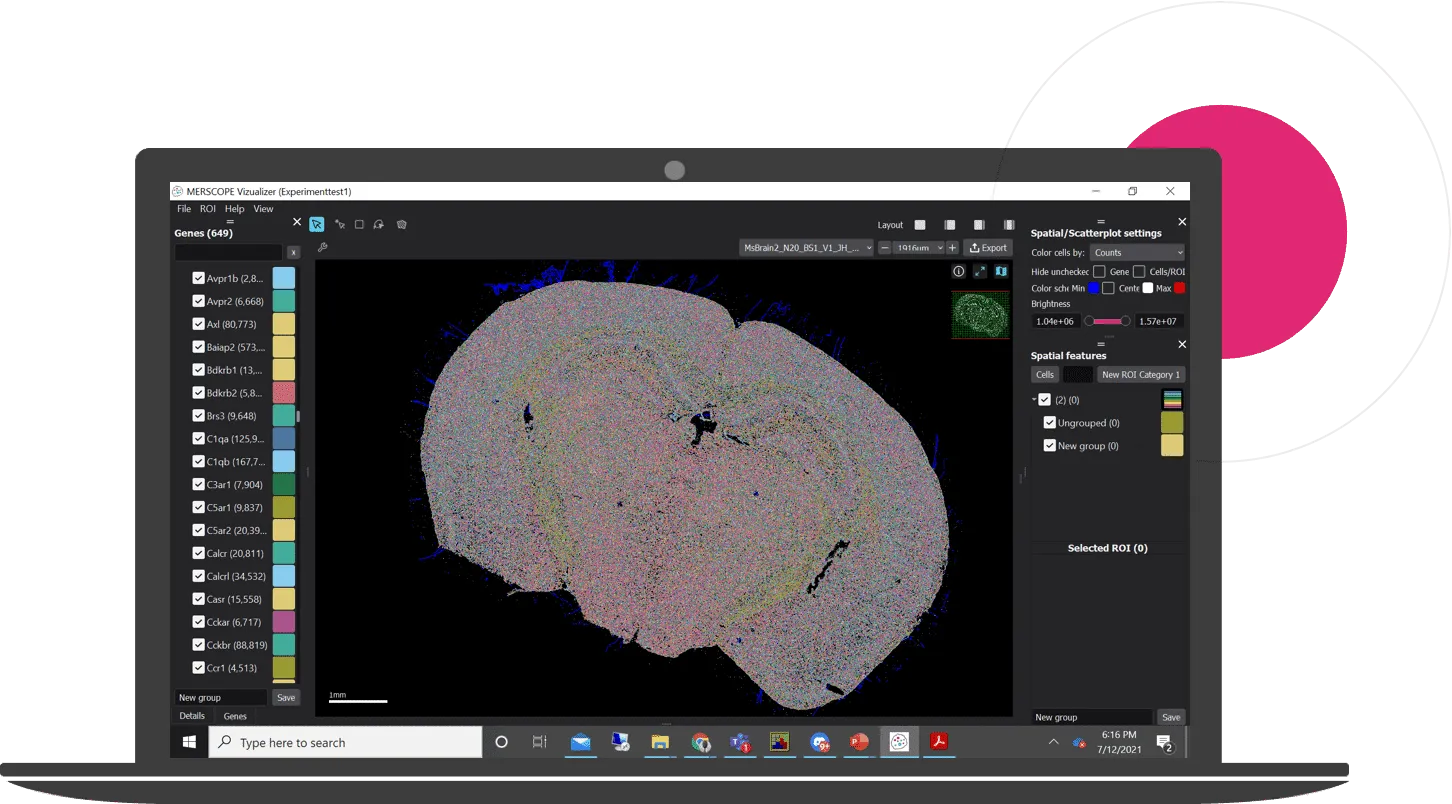Choose the third layout icon
Image resolution: width=1452 pixels, height=804 pixels.
[979, 225]
